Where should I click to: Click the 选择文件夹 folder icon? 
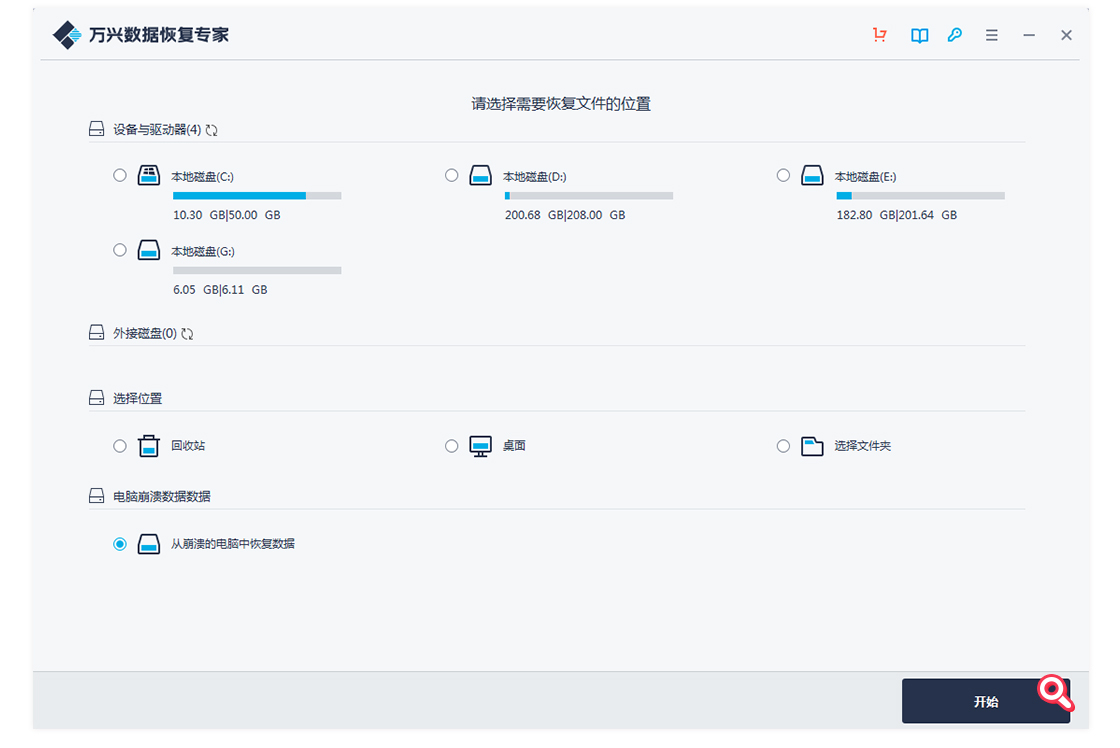(x=812, y=446)
